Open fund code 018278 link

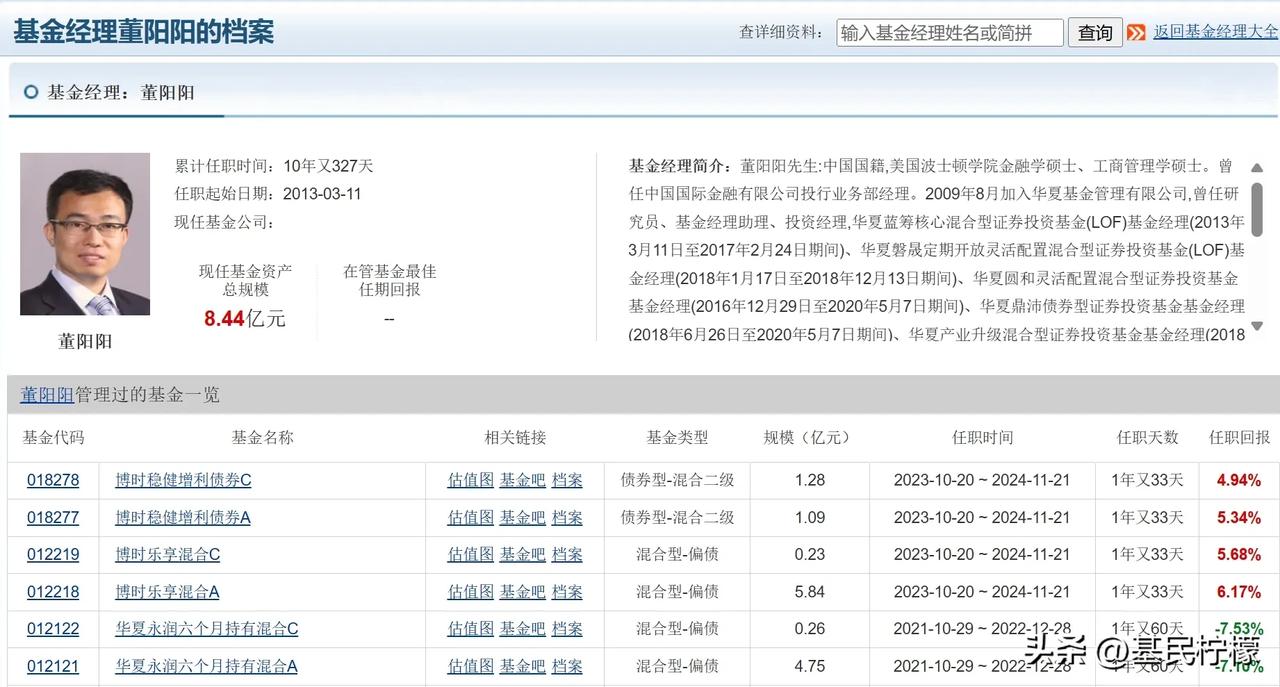point(53,480)
